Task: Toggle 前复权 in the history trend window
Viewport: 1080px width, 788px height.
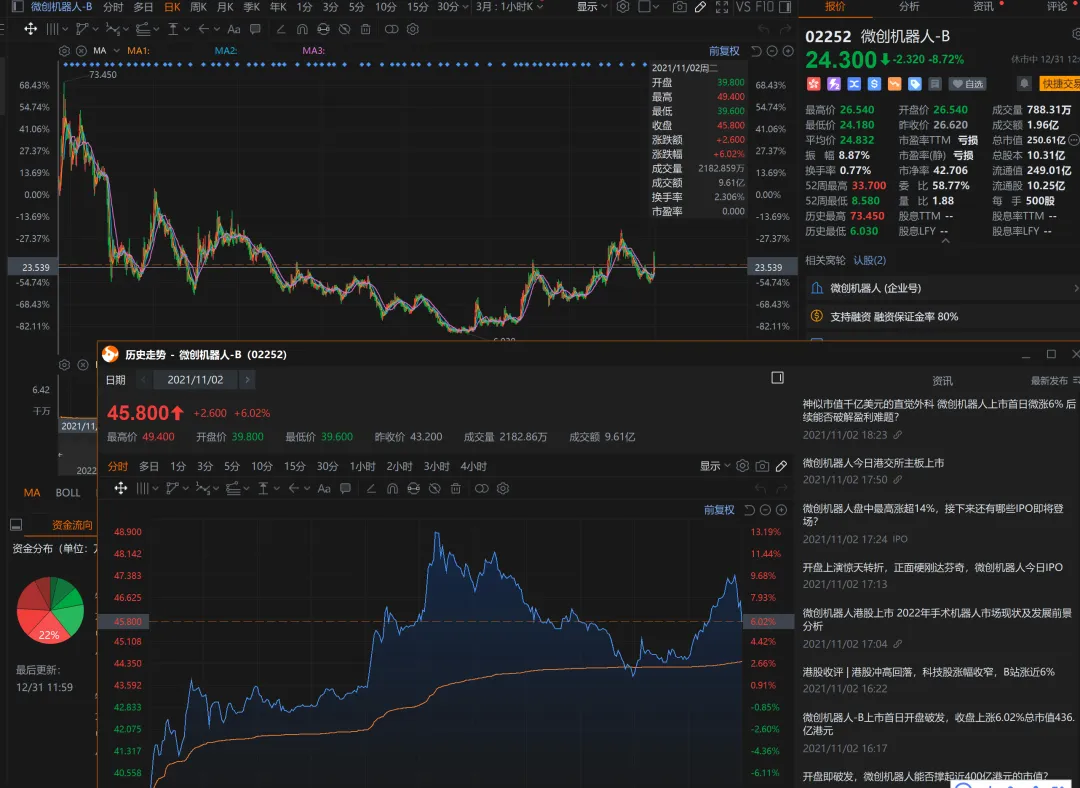Action: [719, 510]
